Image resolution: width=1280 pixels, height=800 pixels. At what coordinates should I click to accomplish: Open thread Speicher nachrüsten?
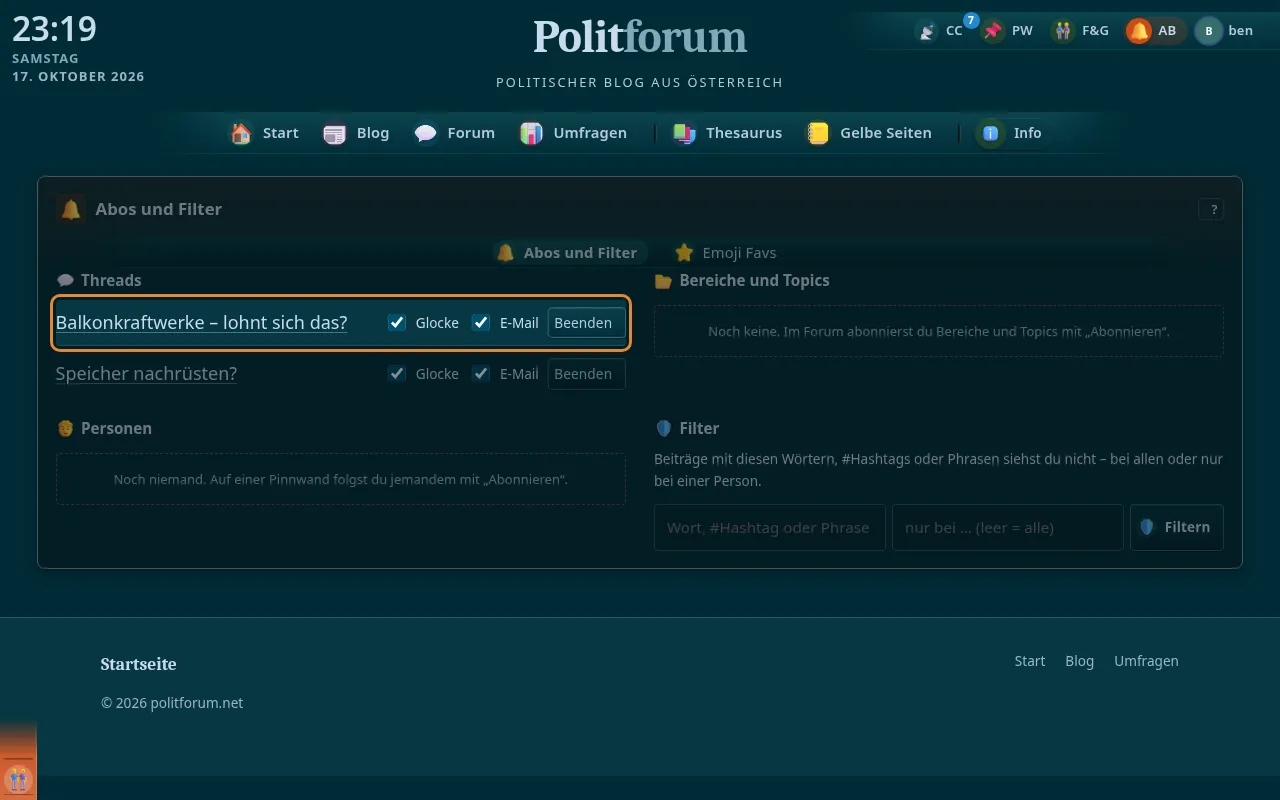point(146,374)
